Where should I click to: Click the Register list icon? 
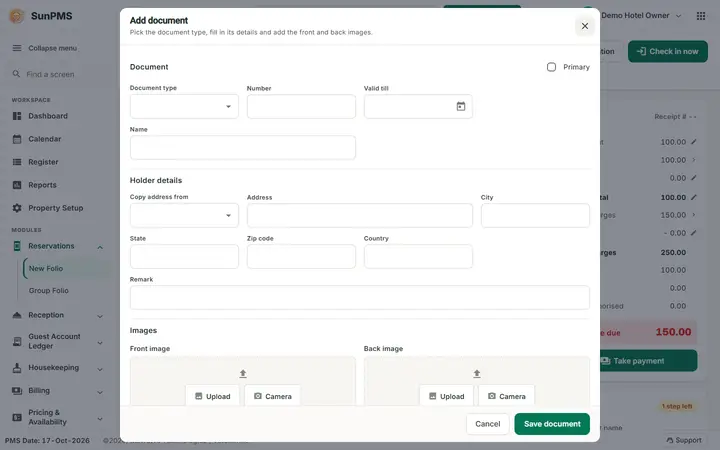point(17,162)
